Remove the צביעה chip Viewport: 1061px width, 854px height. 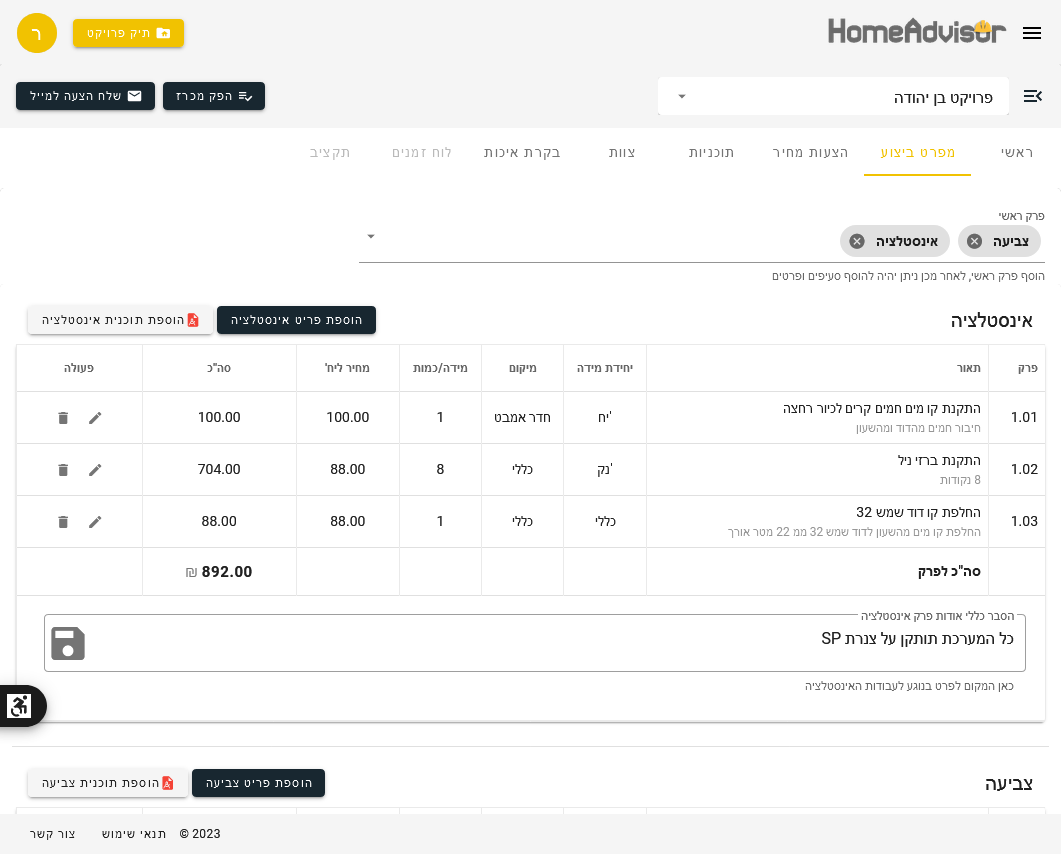(x=974, y=241)
